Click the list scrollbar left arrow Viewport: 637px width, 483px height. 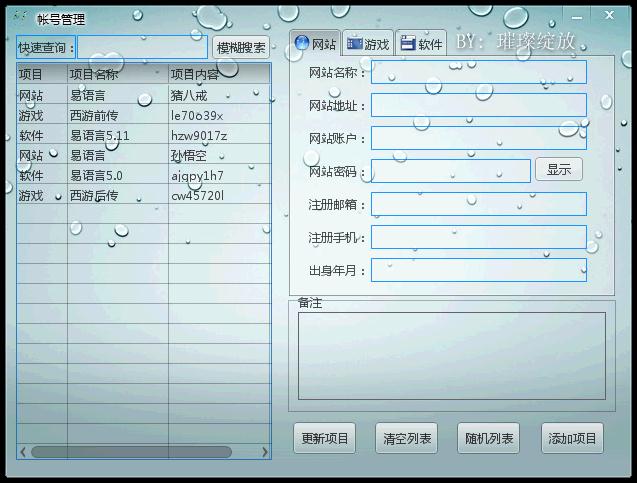click(23, 452)
